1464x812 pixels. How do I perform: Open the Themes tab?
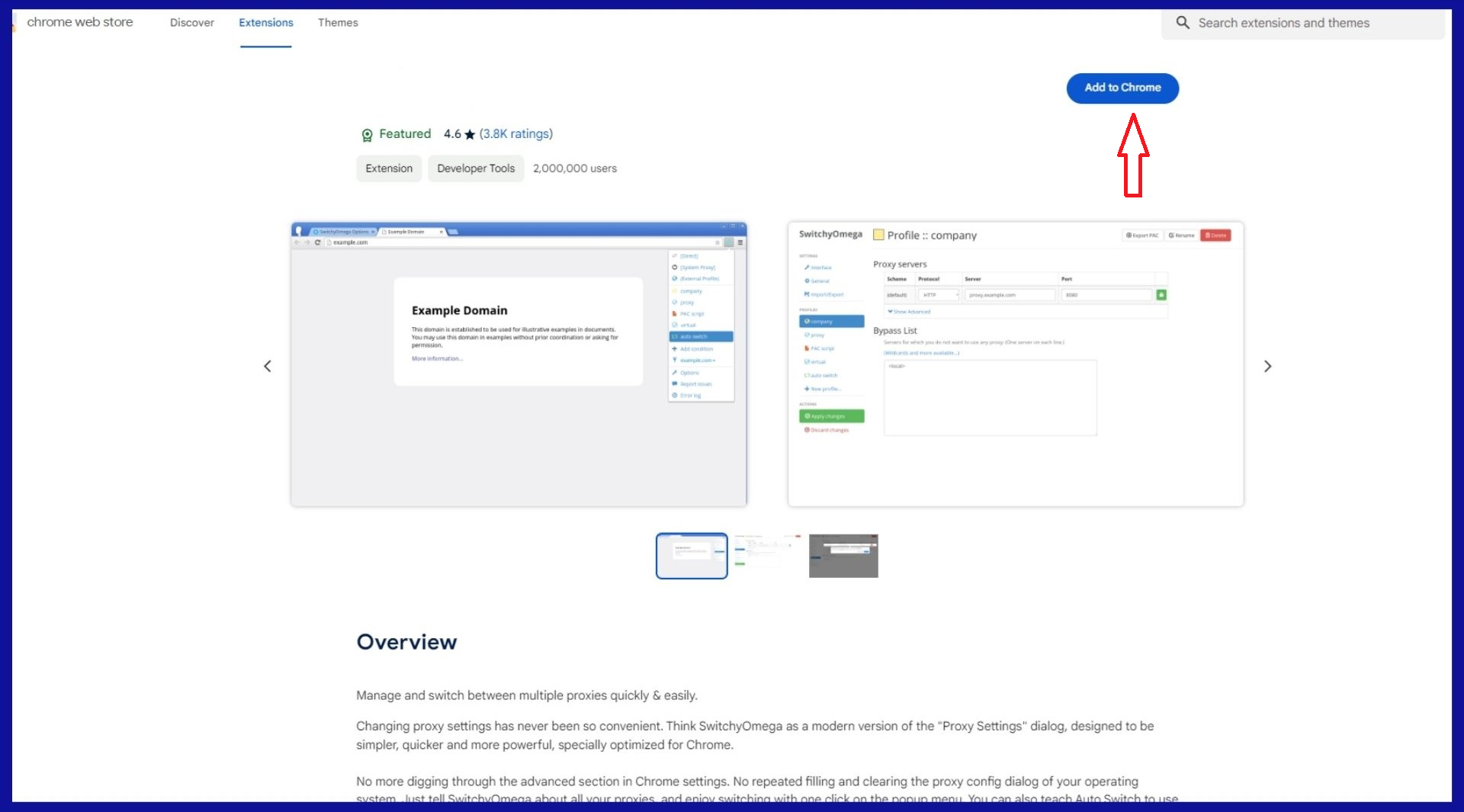(338, 23)
